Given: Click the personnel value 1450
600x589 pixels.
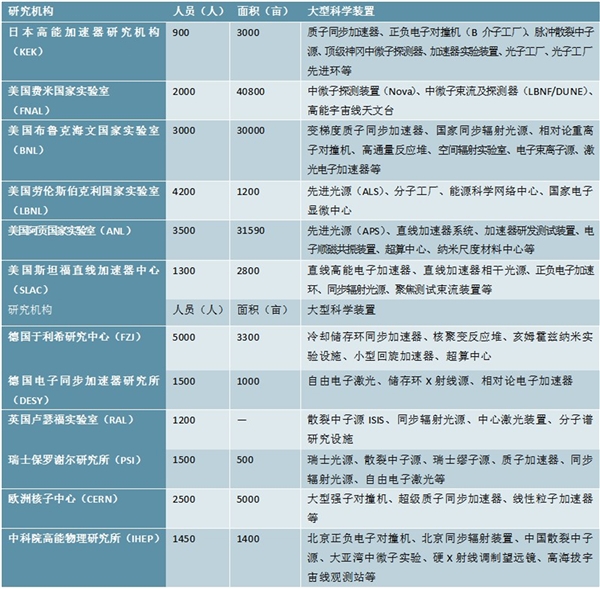Looking at the screenshot, I should pyautogui.click(x=184, y=538).
